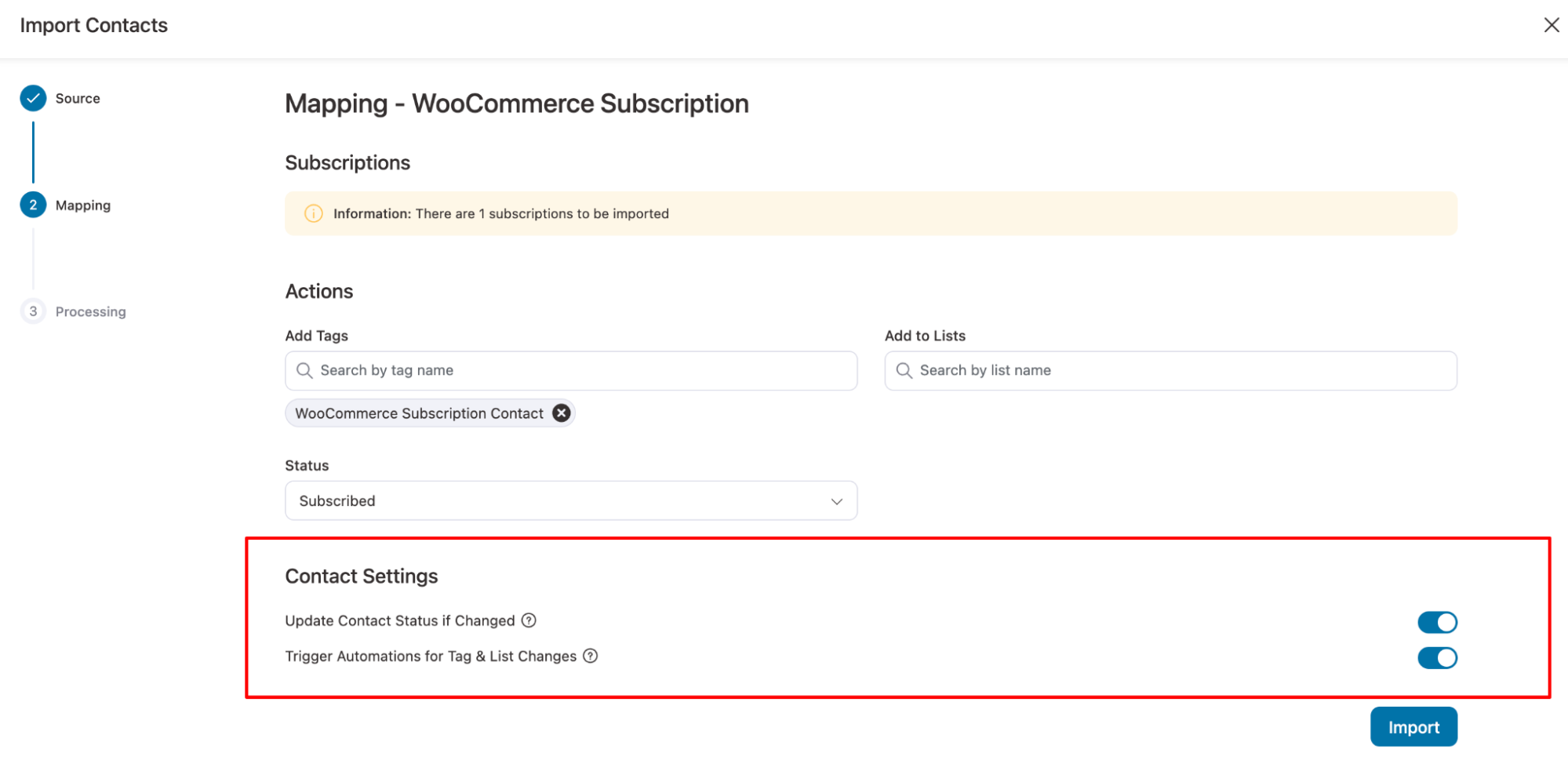Click the Source step checkmark icon
The image size is (1568, 782).
[x=33, y=98]
